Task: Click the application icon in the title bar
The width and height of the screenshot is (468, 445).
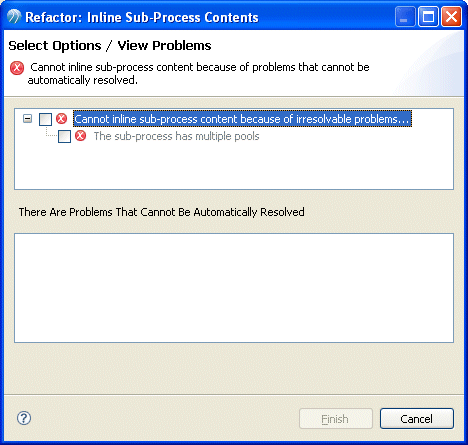Action: click(x=14, y=17)
